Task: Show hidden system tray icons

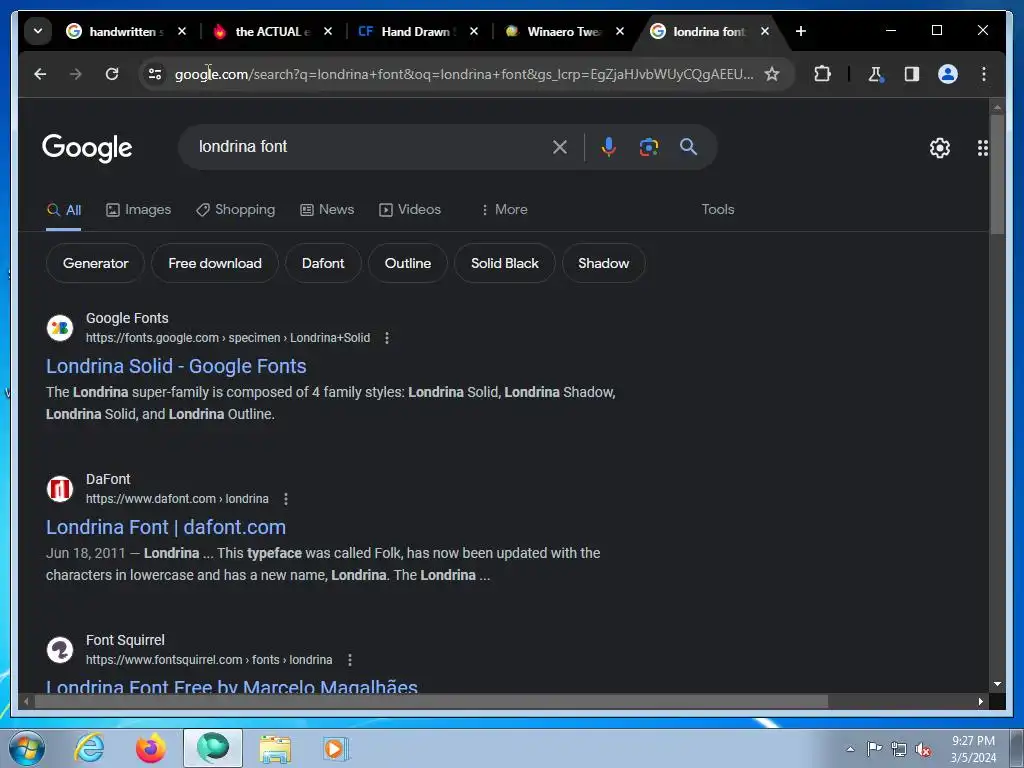Action: pyautogui.click(x=850, y=749)
